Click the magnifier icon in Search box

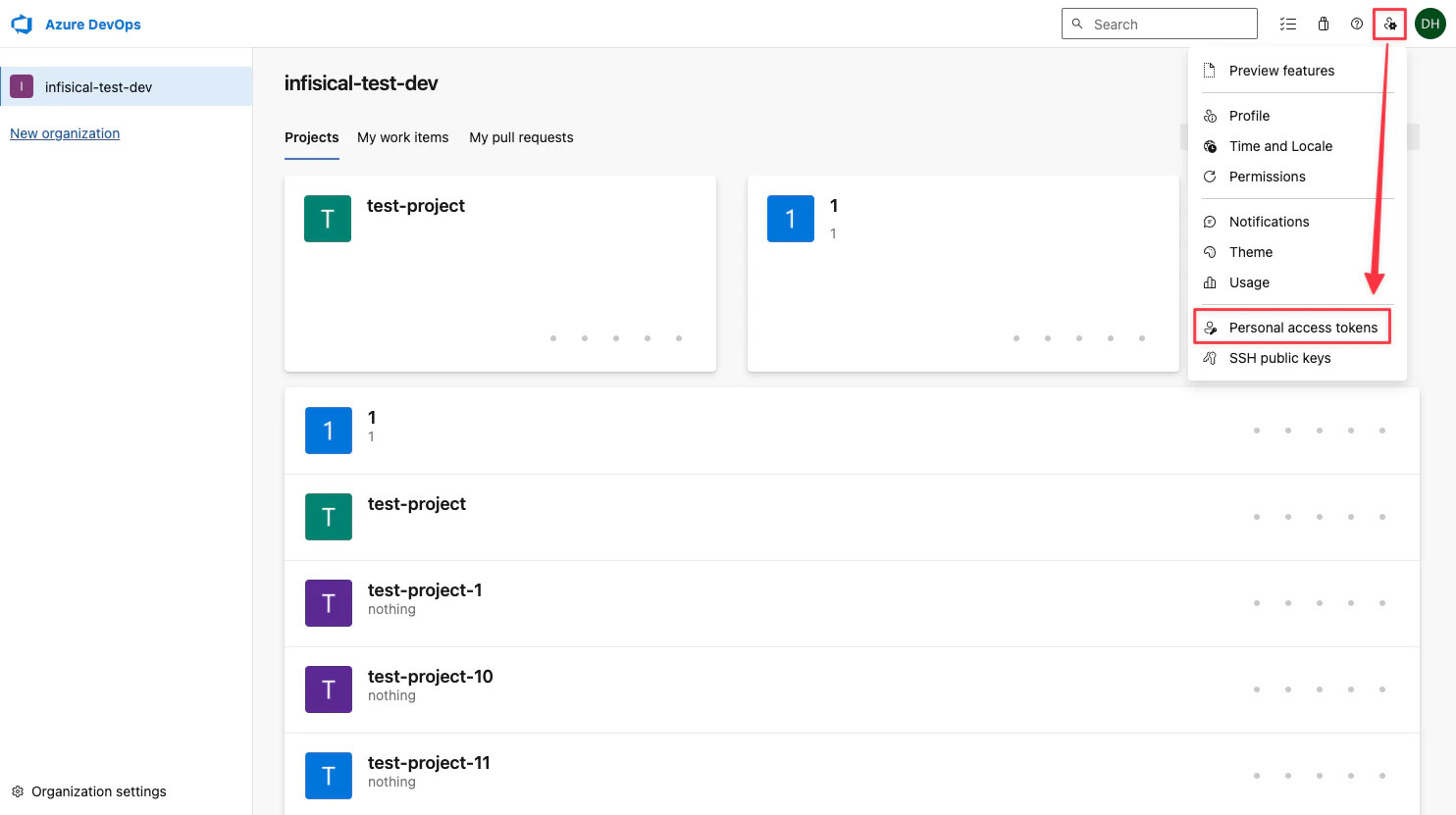[1077, 24]
